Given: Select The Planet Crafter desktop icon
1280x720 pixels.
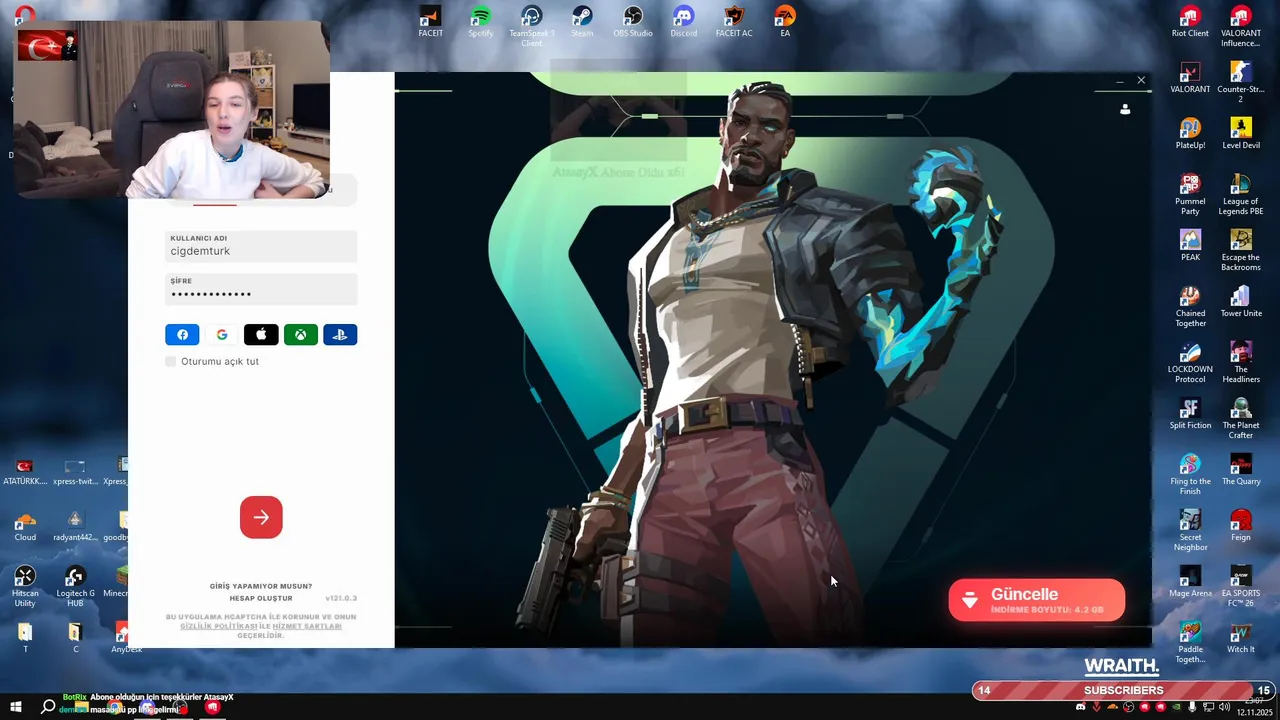Looking at the screenshot, I should point(1241,418).
